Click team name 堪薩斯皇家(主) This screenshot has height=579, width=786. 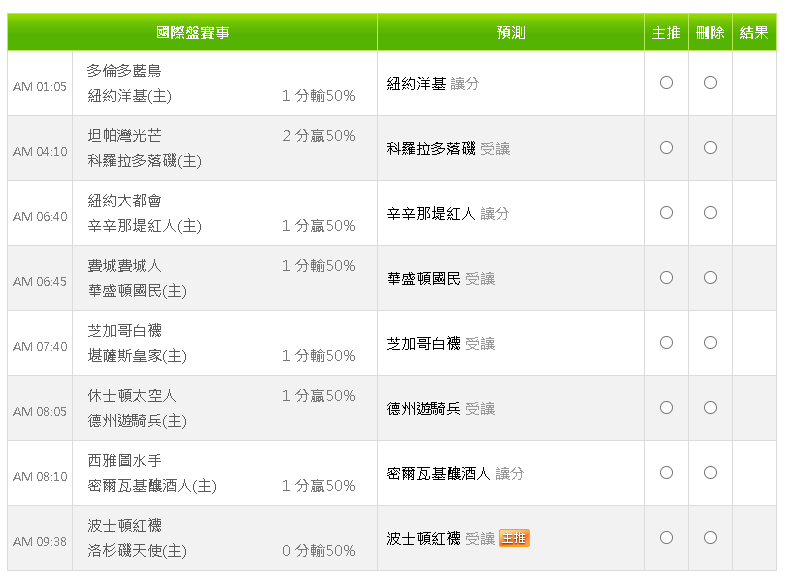(x=137, y=356)
